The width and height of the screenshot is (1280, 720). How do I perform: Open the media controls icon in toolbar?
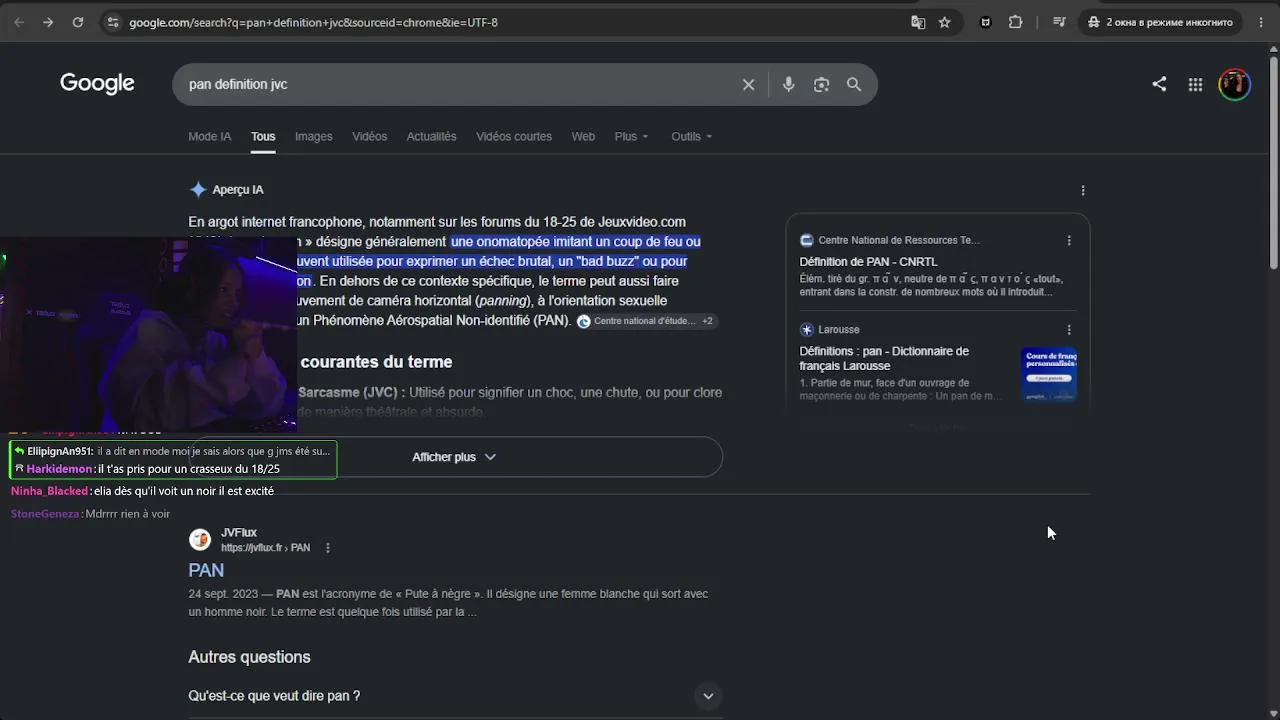click(x=1059, y=22)
